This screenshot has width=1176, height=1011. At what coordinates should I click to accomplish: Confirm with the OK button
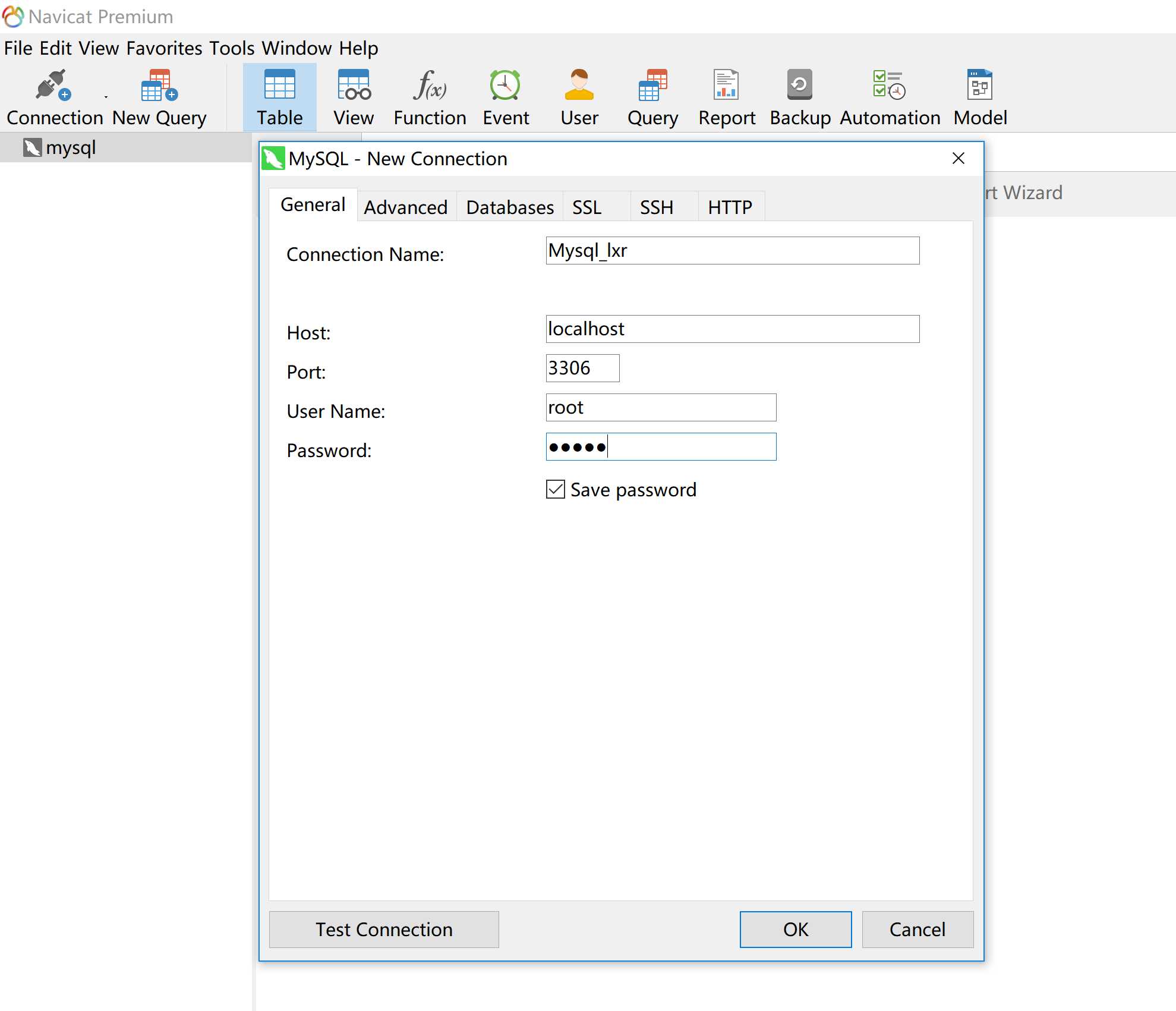point(795,929)
